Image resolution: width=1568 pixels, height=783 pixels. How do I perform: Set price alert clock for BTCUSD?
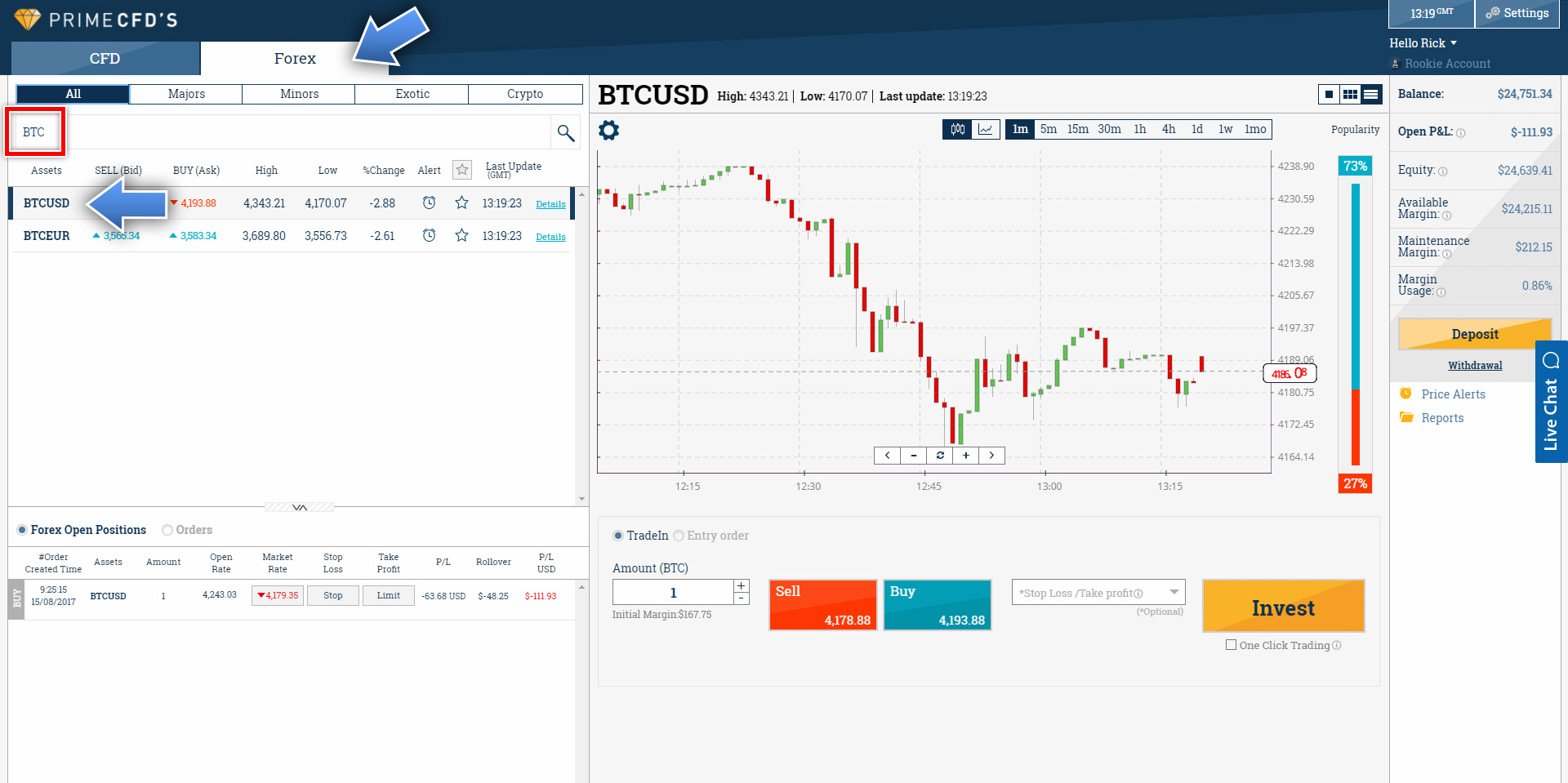(429, 202)
